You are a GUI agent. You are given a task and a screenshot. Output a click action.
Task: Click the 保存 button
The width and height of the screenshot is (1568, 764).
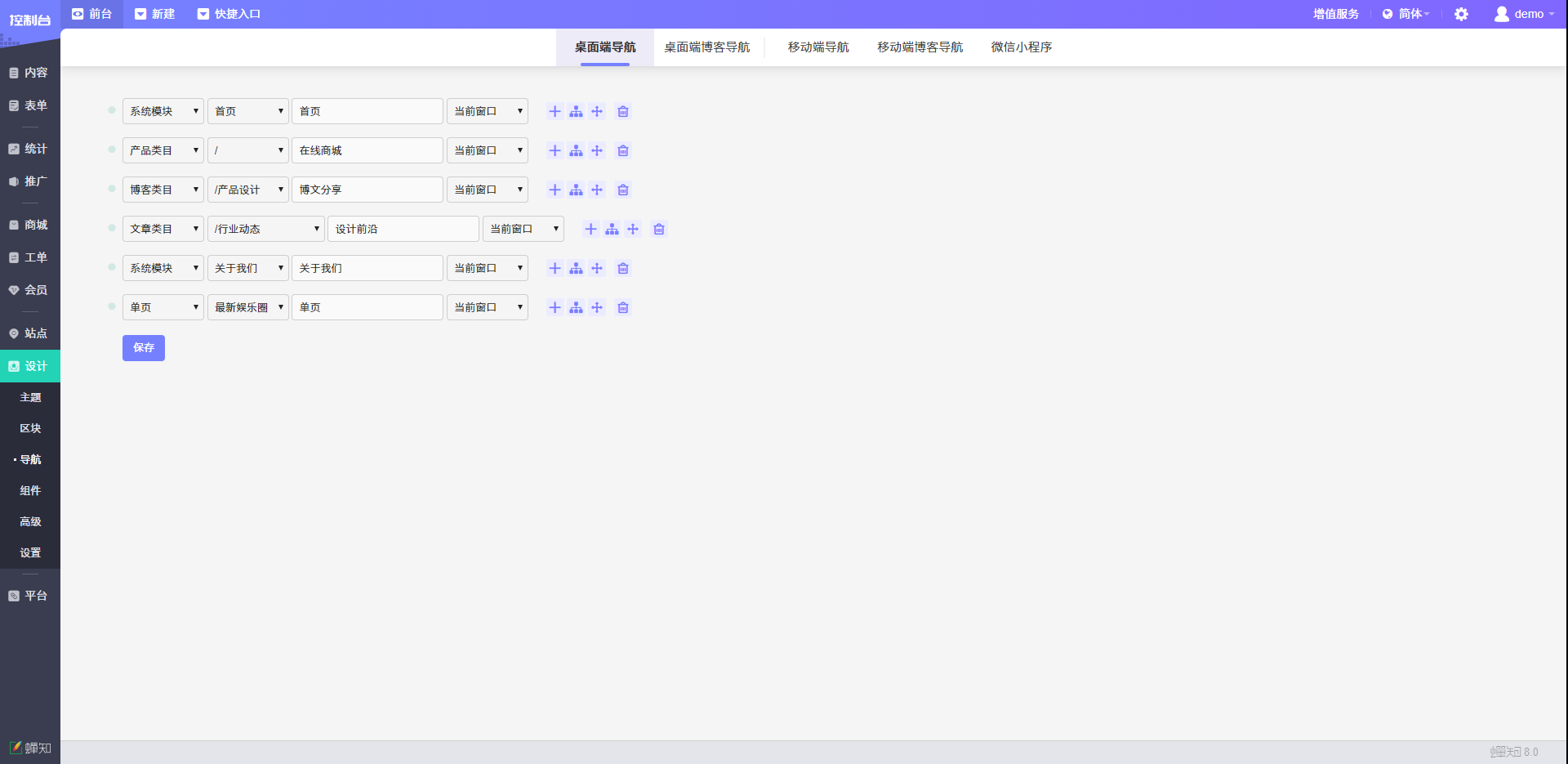[144, 348]
